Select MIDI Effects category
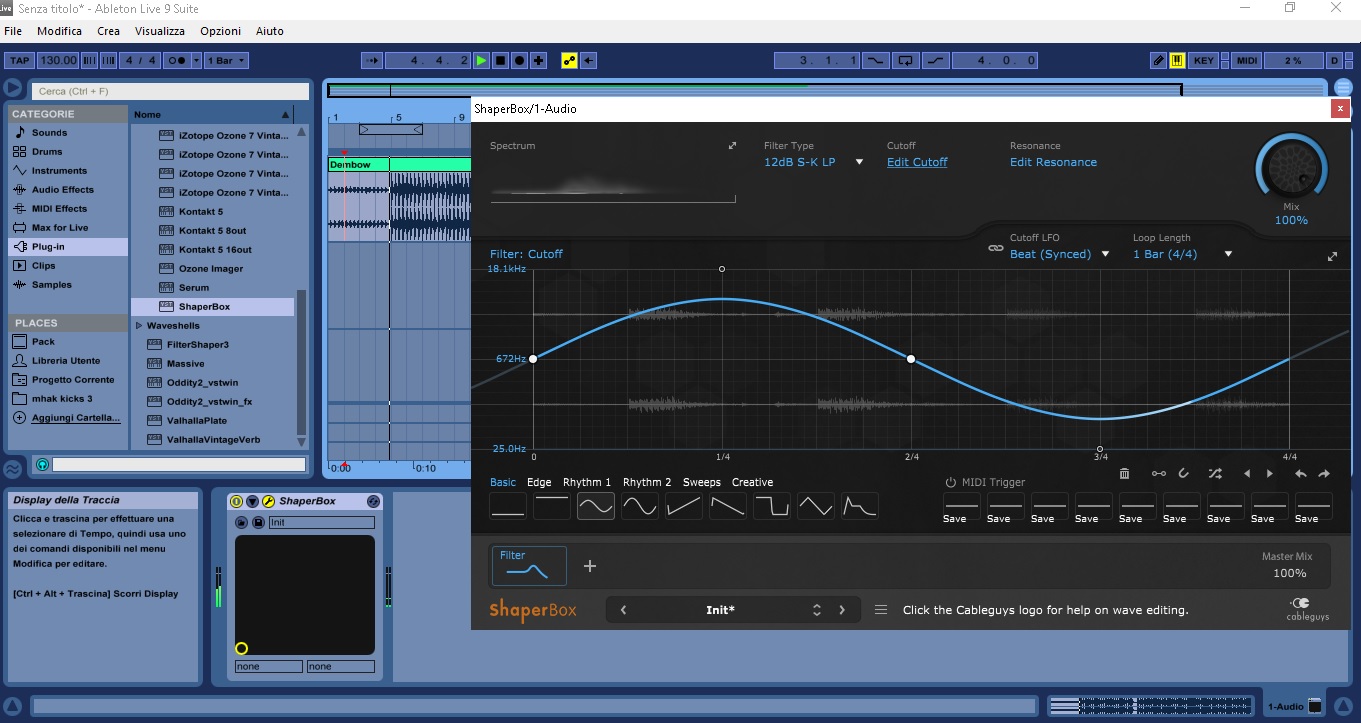Image resolution: width=1361 pixels, height=723 pixels. [x=67, y=209]
